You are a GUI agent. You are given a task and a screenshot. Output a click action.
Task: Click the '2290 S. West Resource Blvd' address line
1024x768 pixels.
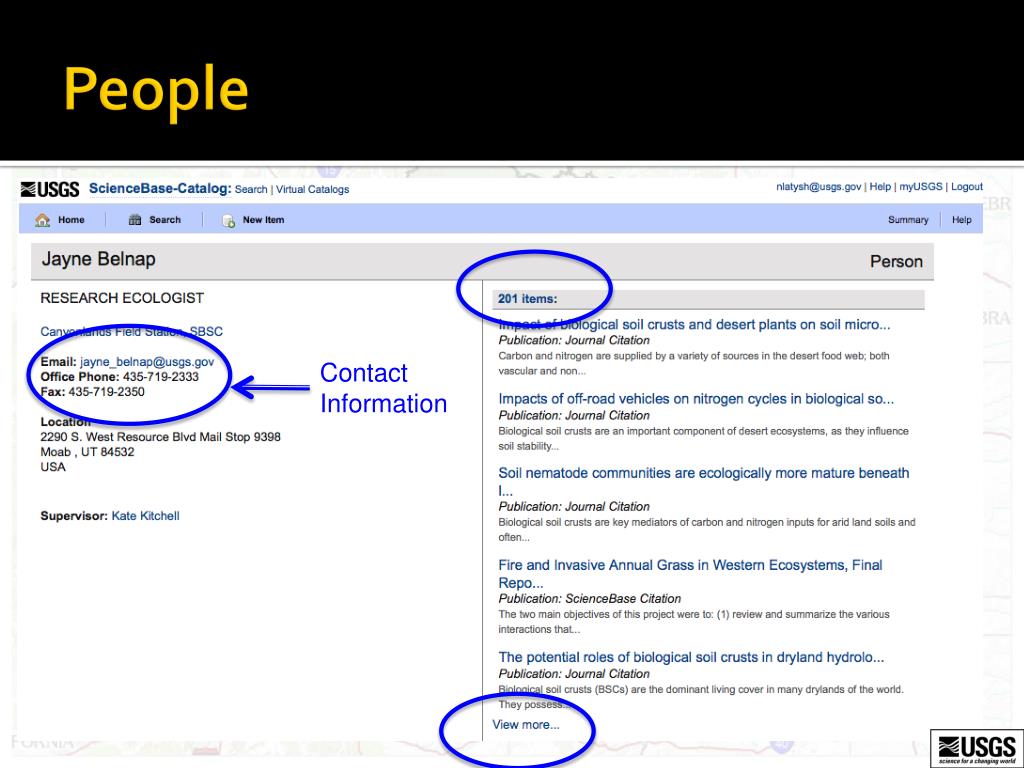[x=161, y=437]
